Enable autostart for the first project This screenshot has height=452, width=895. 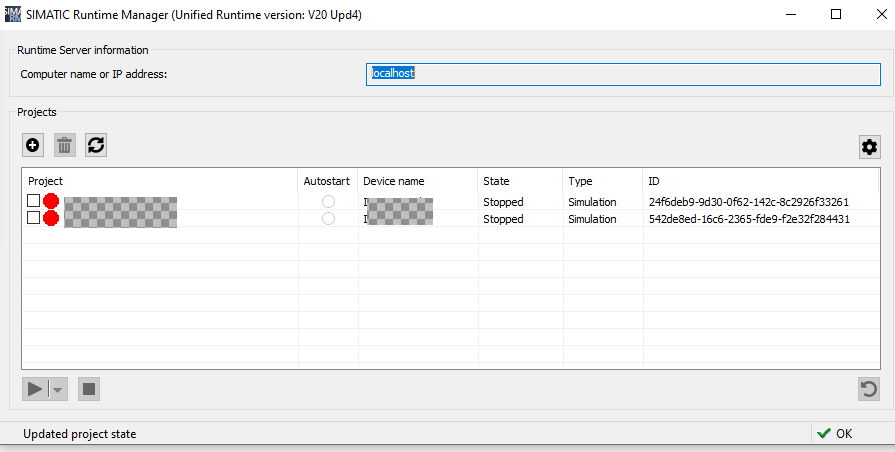pyautogui.click(x=328, y=202)
